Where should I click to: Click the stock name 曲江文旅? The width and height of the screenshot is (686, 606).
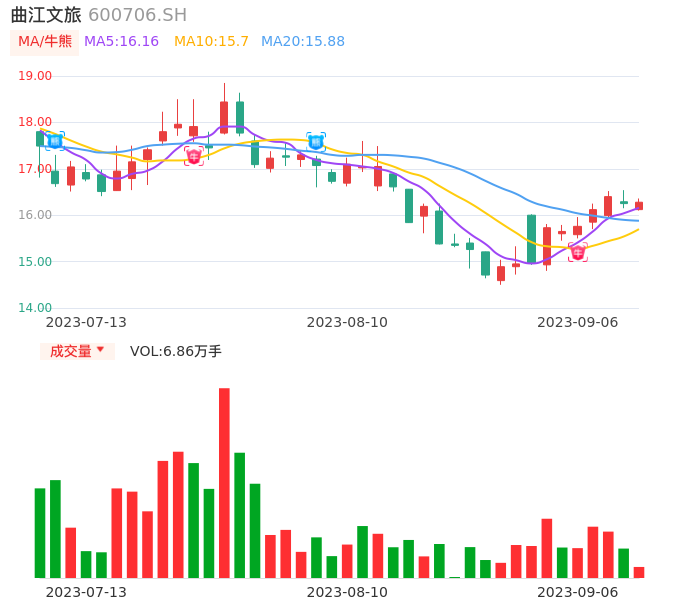pyautogui.click(x=46, y=15)
